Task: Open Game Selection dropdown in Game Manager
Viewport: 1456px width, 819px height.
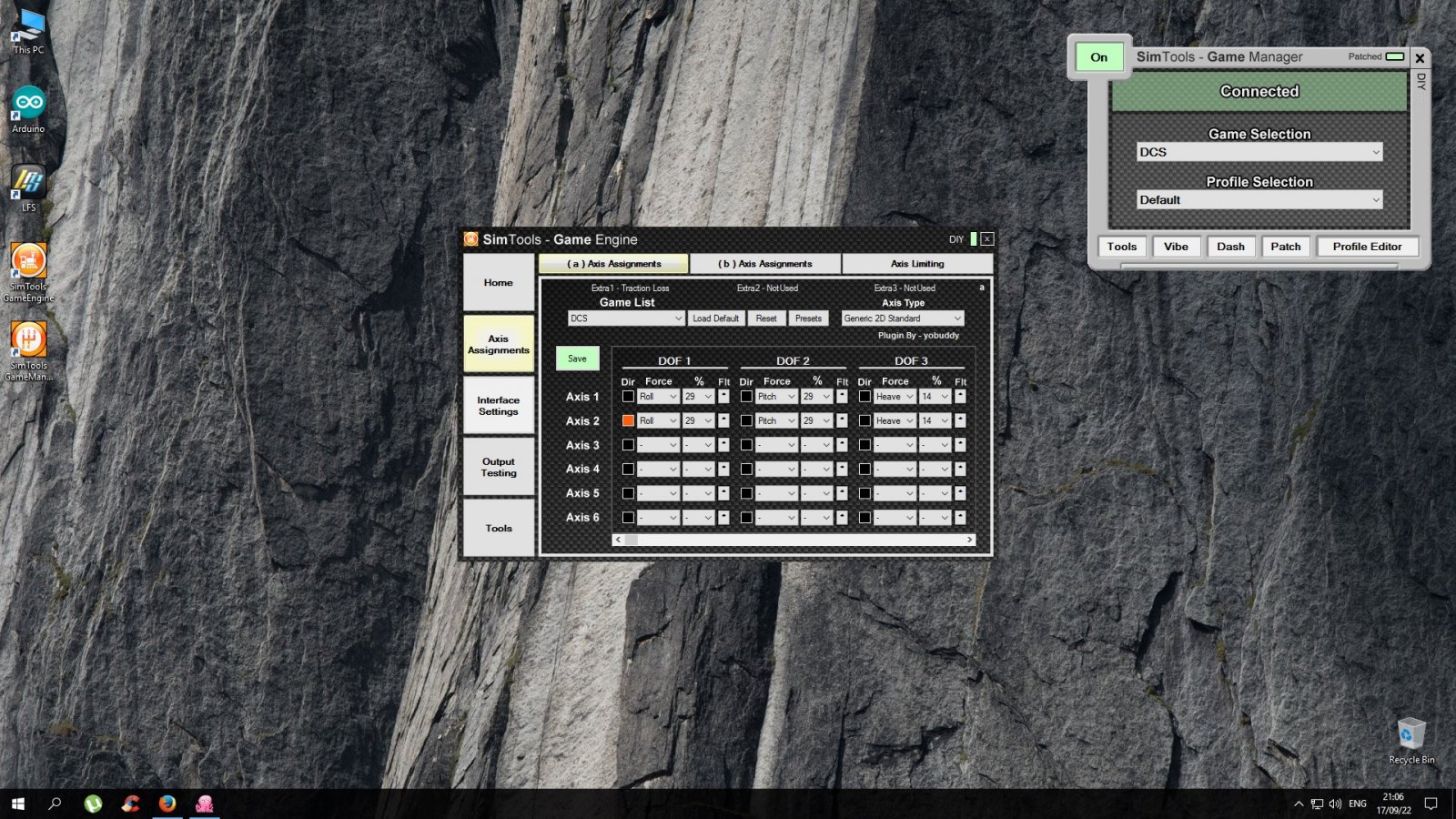Action: coord(1259,152)
